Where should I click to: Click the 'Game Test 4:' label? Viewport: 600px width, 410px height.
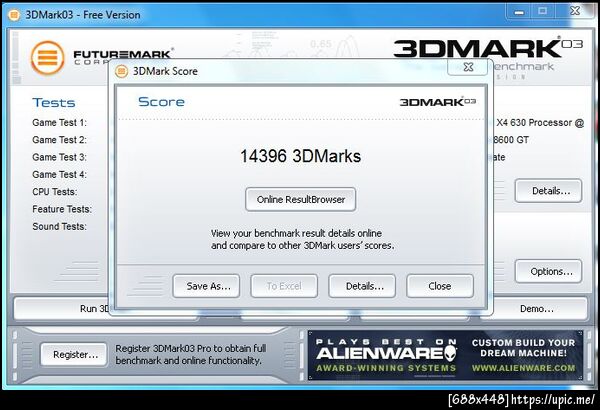coord(59,175)
